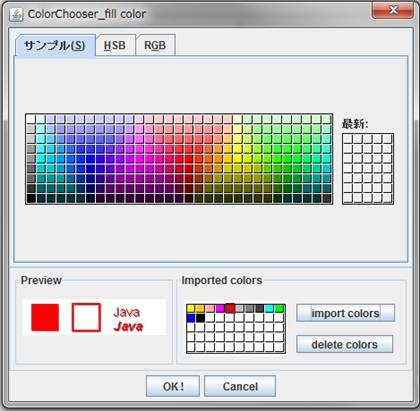Confirm with the OK! button
The width and height of the screenshot is (420, 411).
[x=173, y=386]
